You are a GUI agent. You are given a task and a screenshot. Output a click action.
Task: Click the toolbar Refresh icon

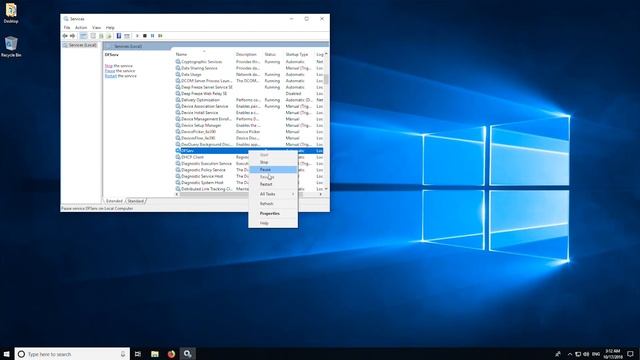(101, 36)
